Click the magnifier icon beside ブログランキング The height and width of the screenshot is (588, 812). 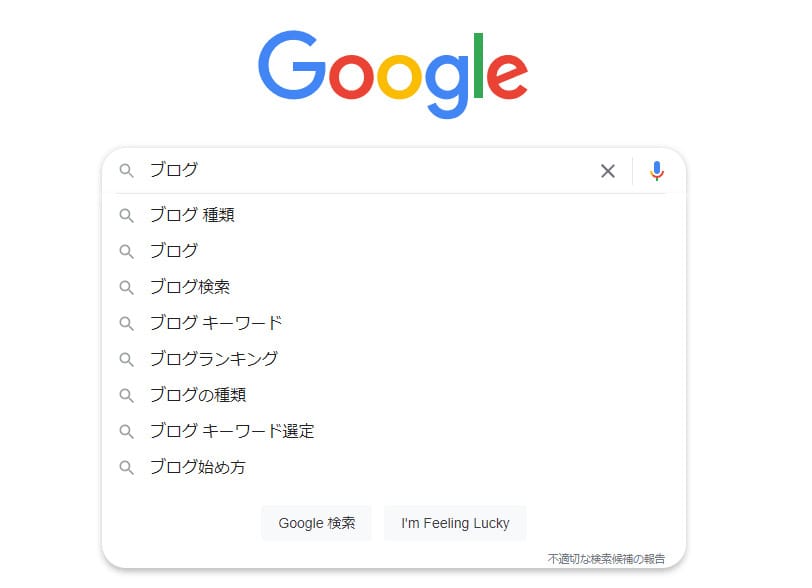click(x=126, y=360)
